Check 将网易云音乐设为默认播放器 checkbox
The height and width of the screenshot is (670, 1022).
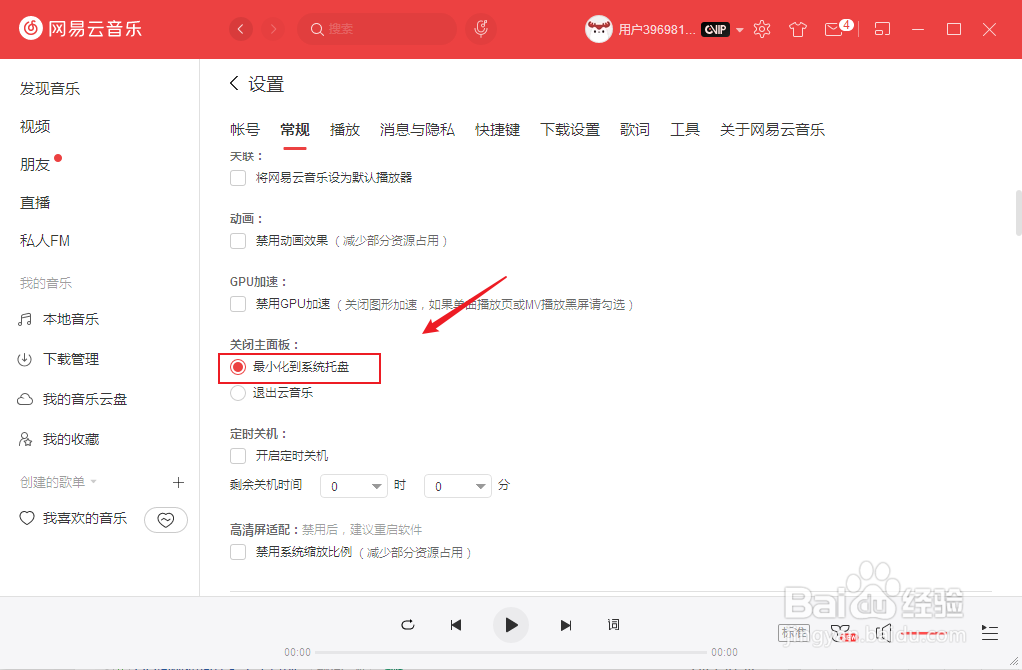click(x=238, y=178)
